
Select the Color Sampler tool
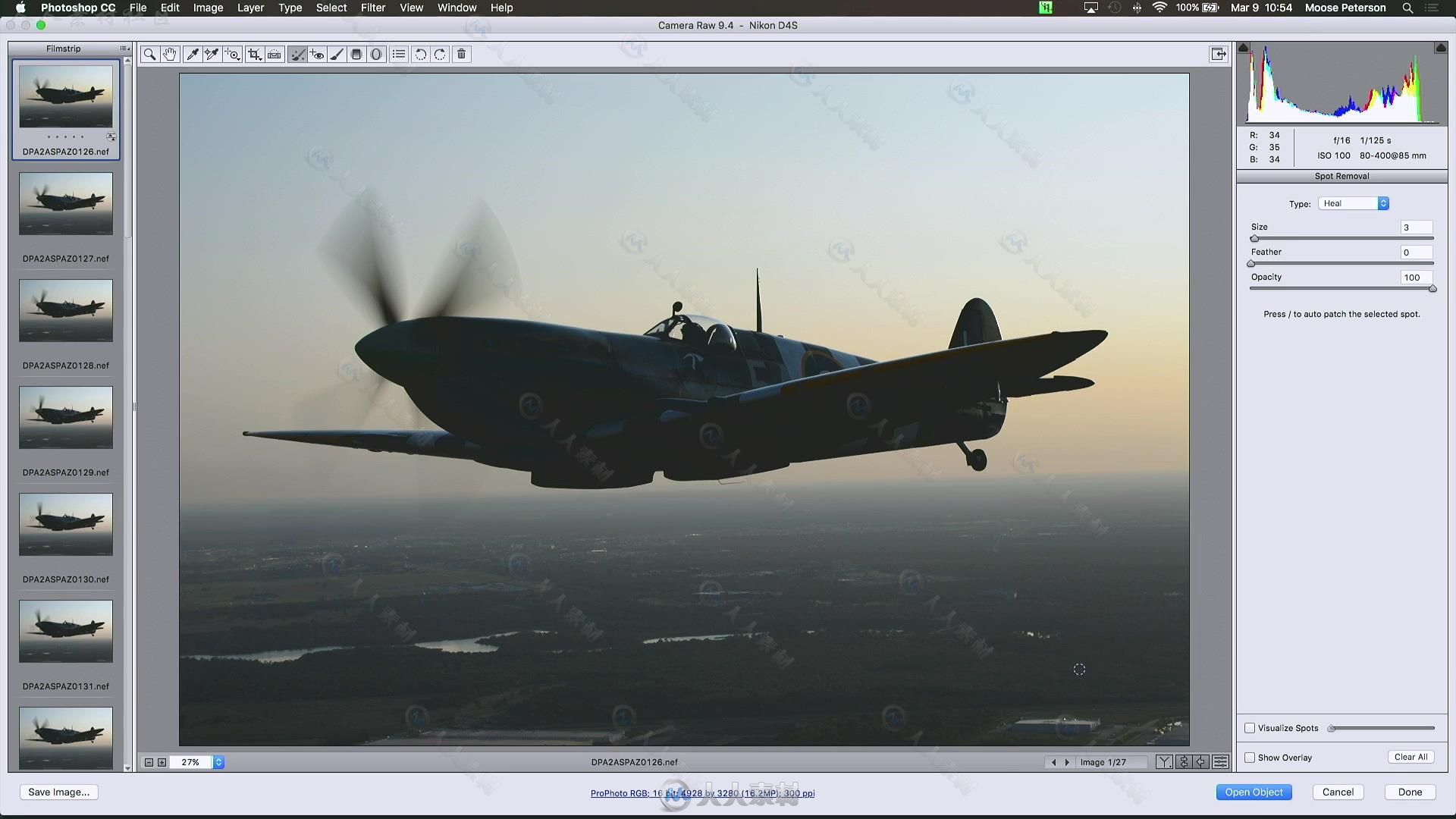(212, 55)
